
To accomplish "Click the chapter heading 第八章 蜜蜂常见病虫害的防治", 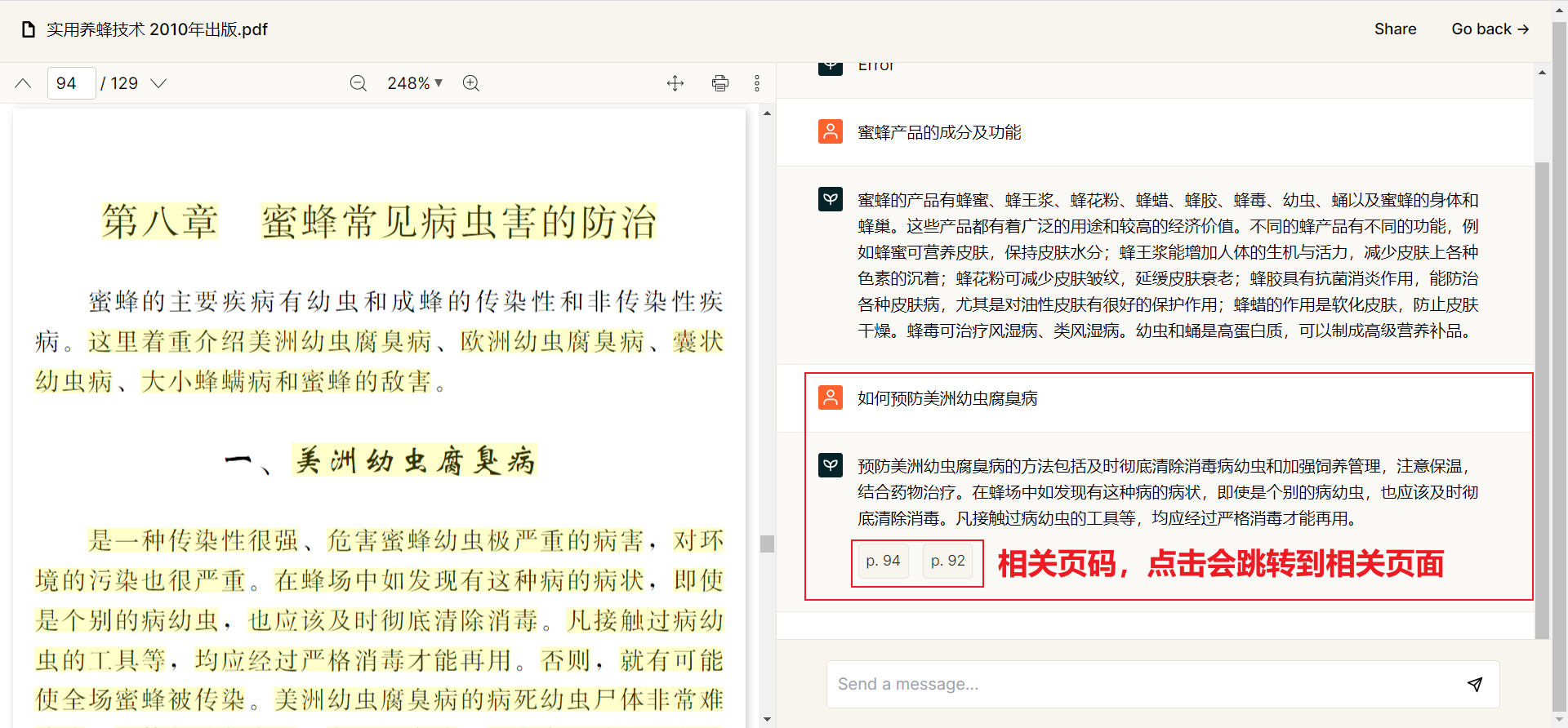I will click(x=379, y=222).
